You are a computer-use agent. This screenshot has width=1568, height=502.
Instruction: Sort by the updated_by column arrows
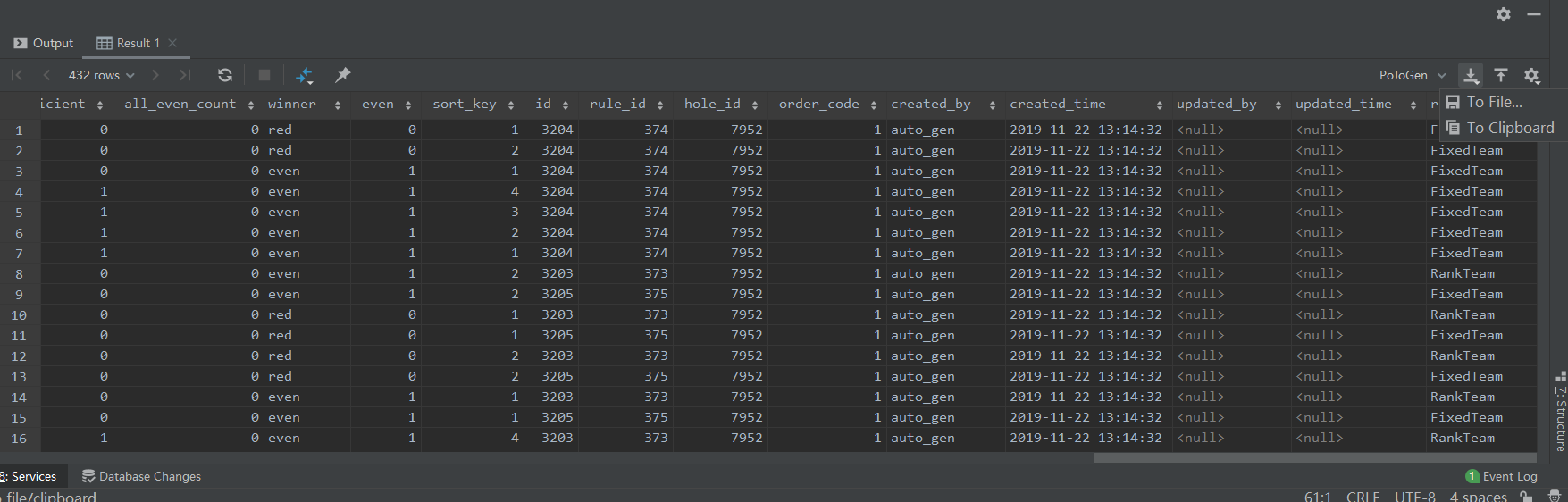pos(1279,105)
